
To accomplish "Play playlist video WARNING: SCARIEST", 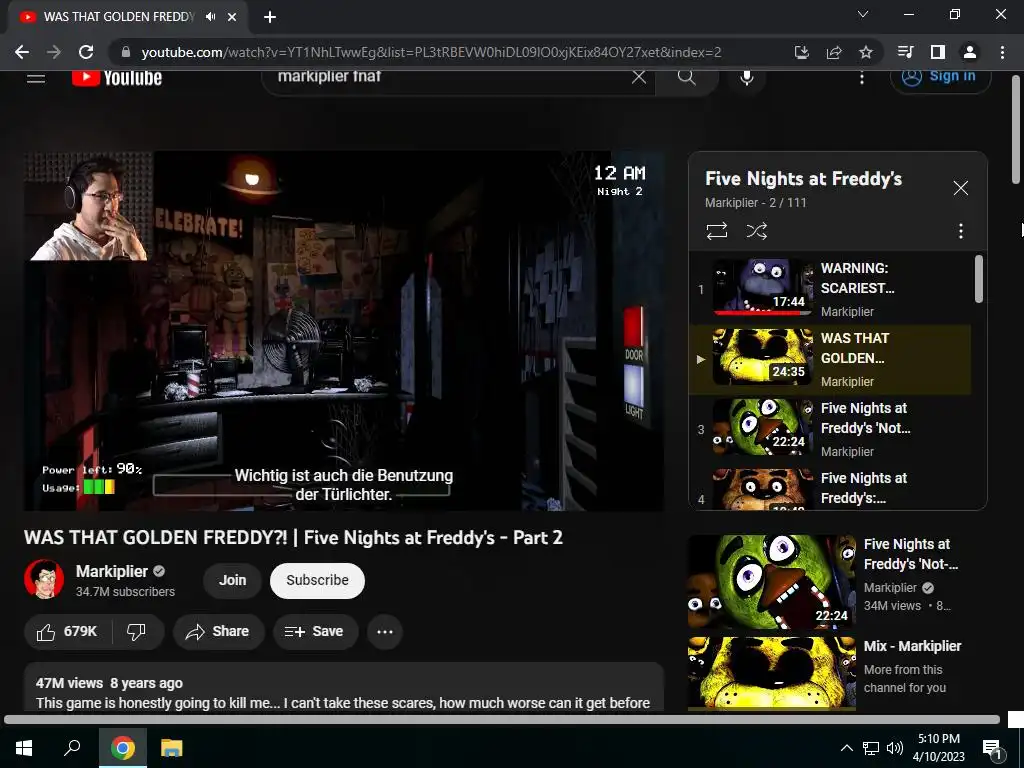I will click(830, 289).
